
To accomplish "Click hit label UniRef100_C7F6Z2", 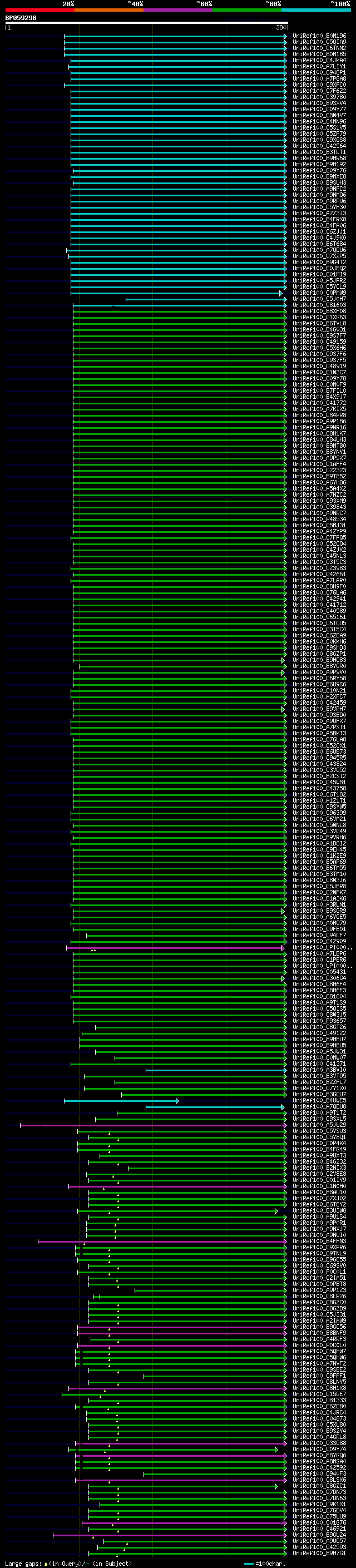I will pos(319,91).
